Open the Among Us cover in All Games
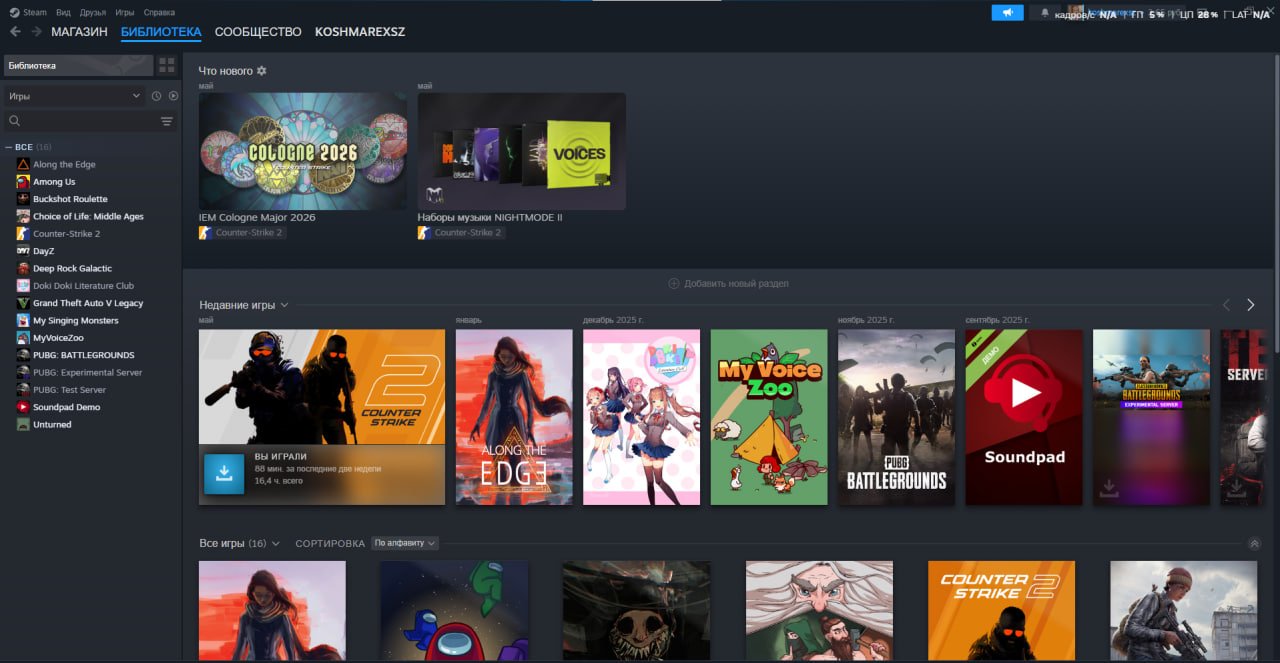This screenshot has width=1280, height=663. pos(455,611)
